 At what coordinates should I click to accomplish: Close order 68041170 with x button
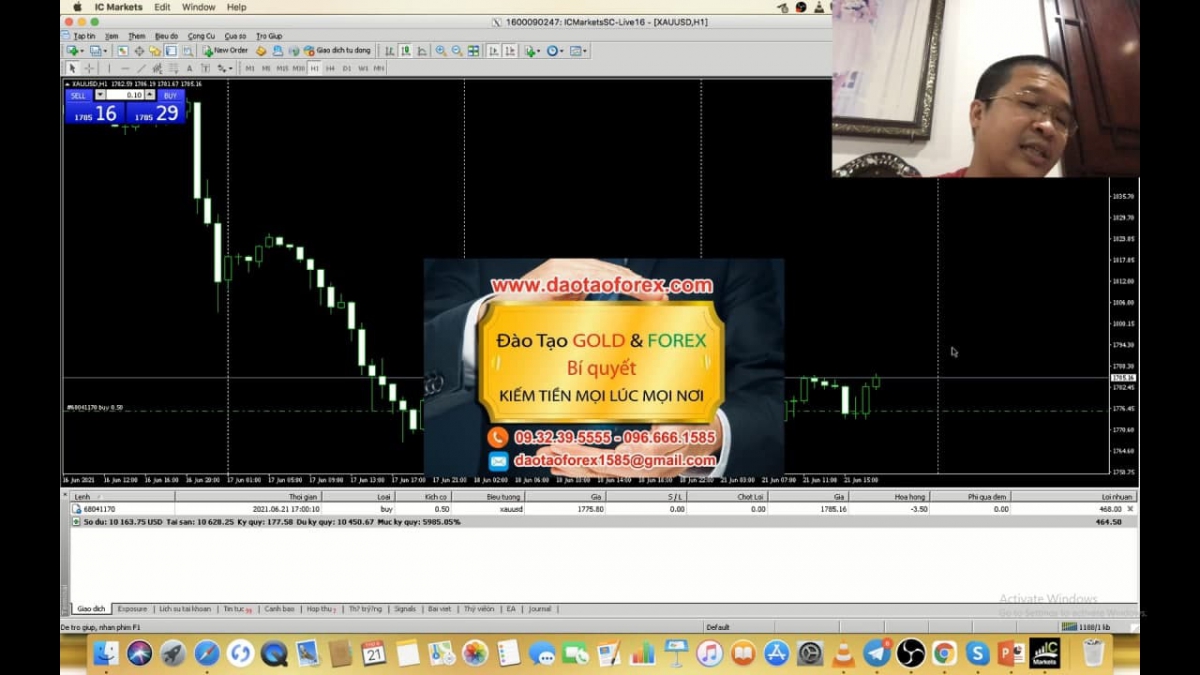tap(1131, 509)
